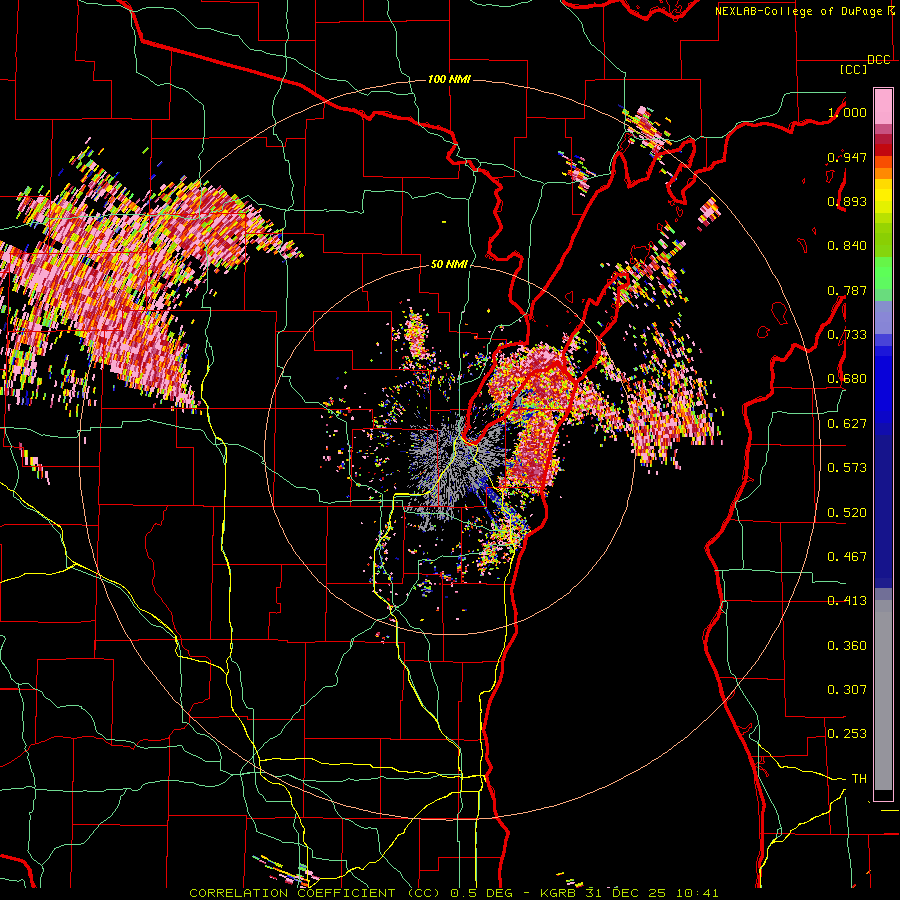This screenshot has width=900, height=900.
Task: Click the DCC label above the legend
Action: pos(878,60)
